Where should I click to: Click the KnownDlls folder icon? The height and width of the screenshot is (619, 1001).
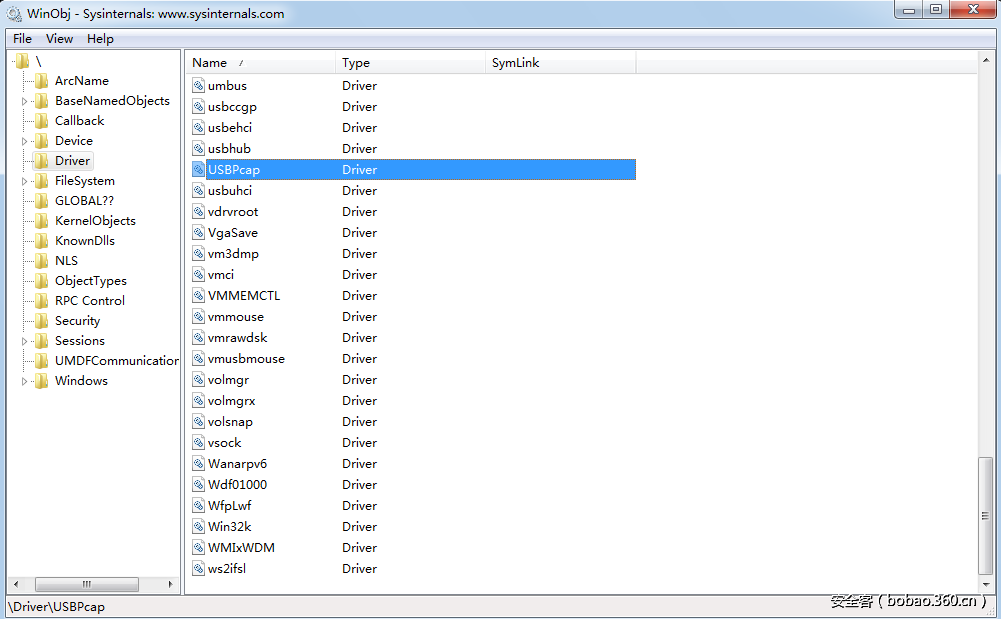[41, 241]
